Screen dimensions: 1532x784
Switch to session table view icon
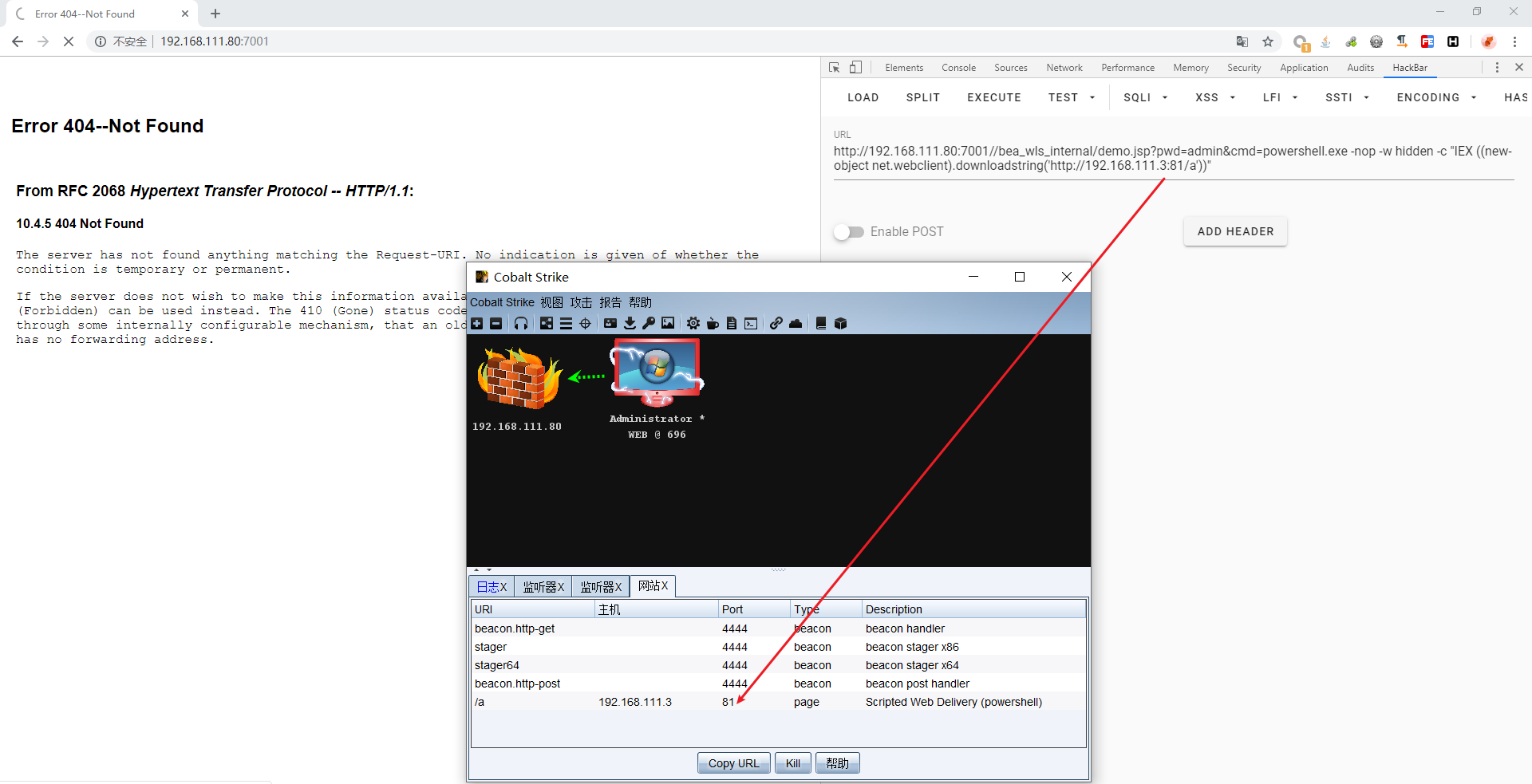[566, 323]
